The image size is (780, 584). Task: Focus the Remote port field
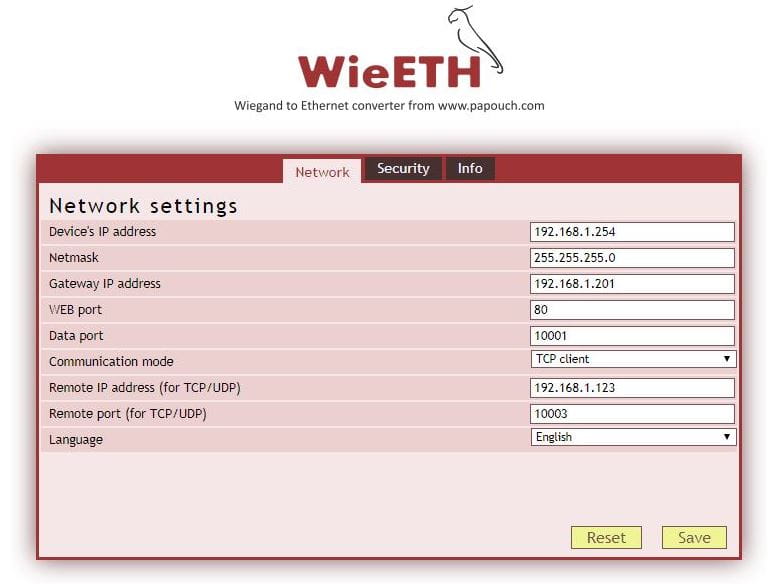[632, 414]
